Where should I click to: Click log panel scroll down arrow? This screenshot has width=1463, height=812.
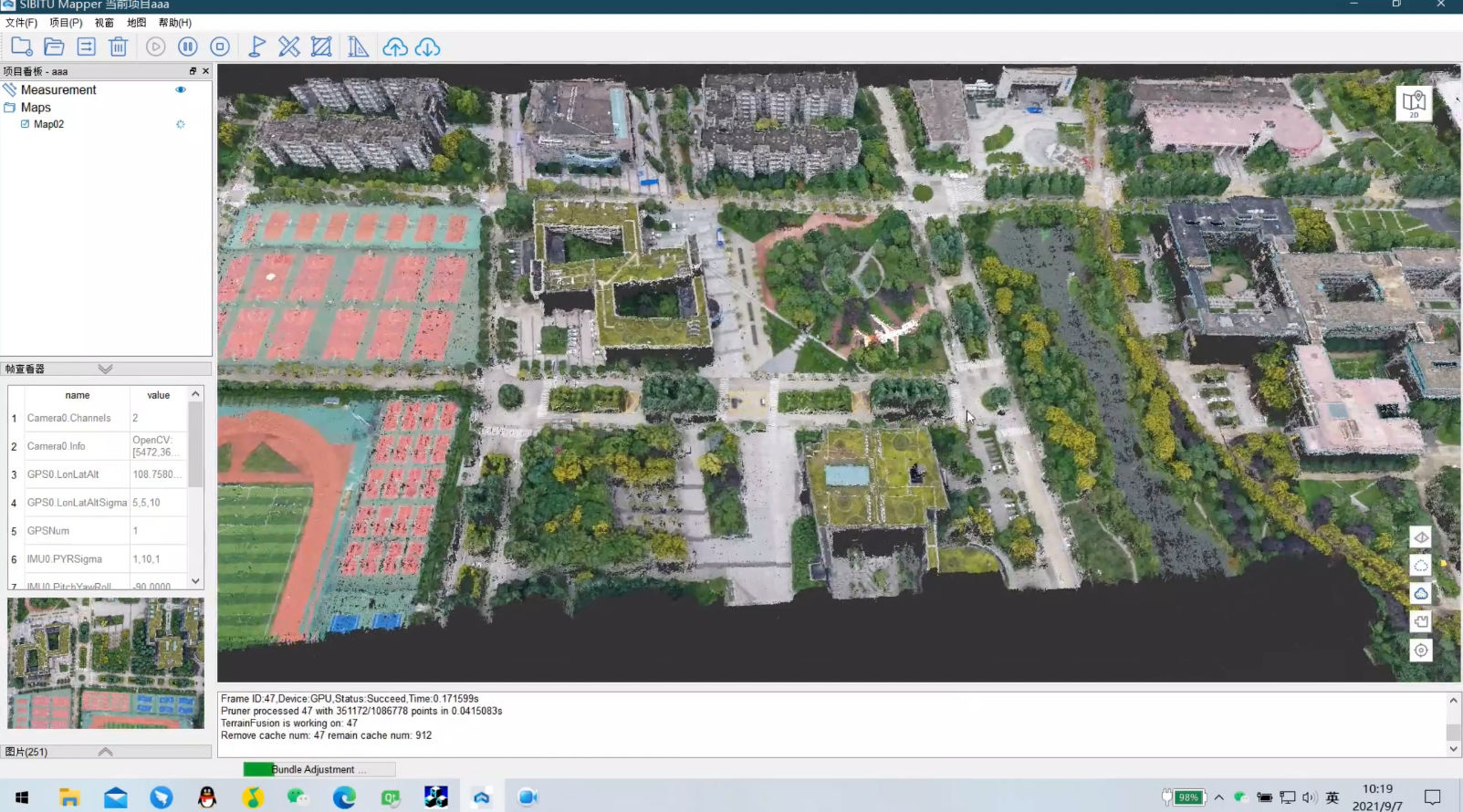tap(1454, 749)
